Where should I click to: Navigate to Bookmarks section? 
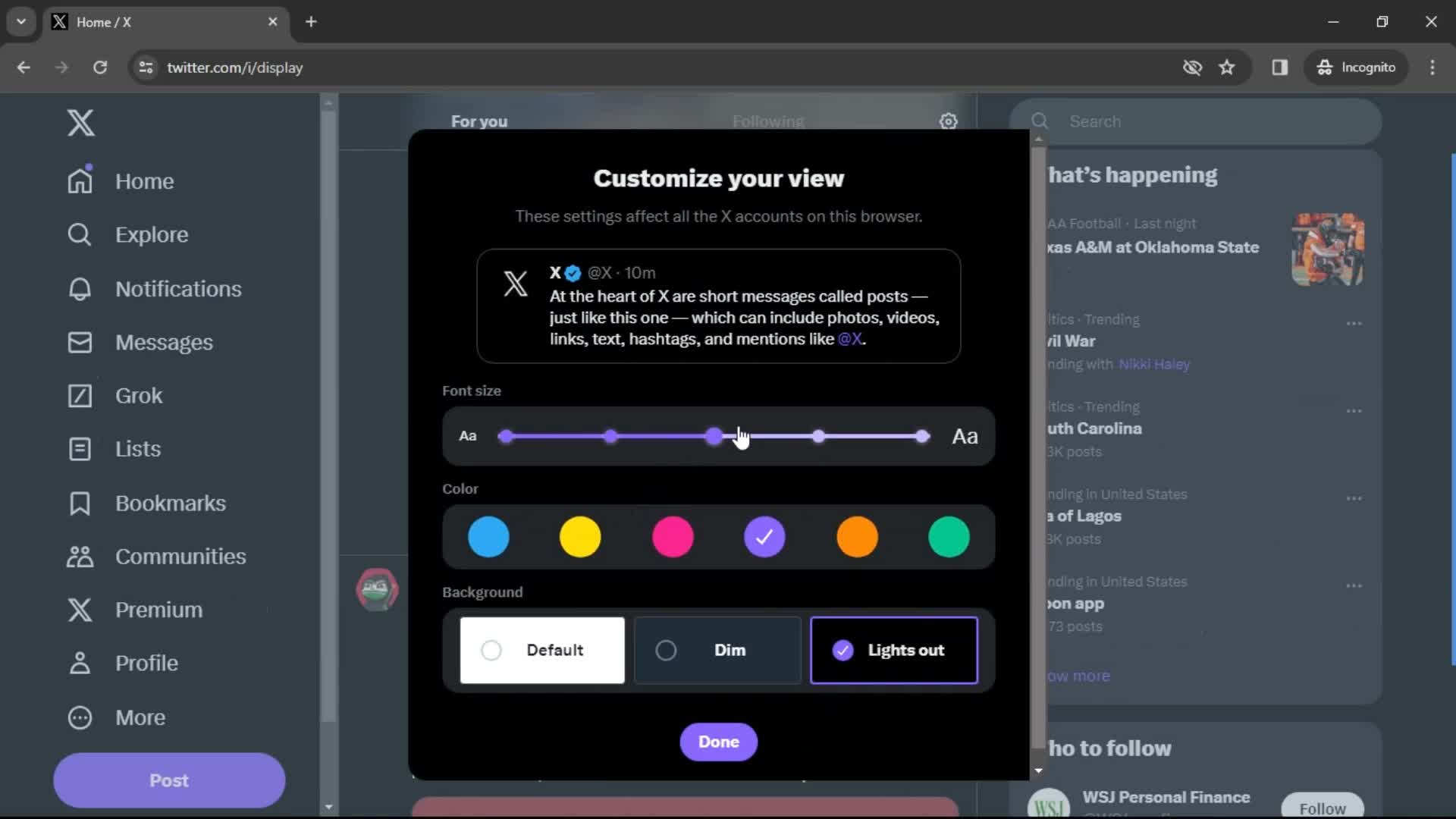171,502
